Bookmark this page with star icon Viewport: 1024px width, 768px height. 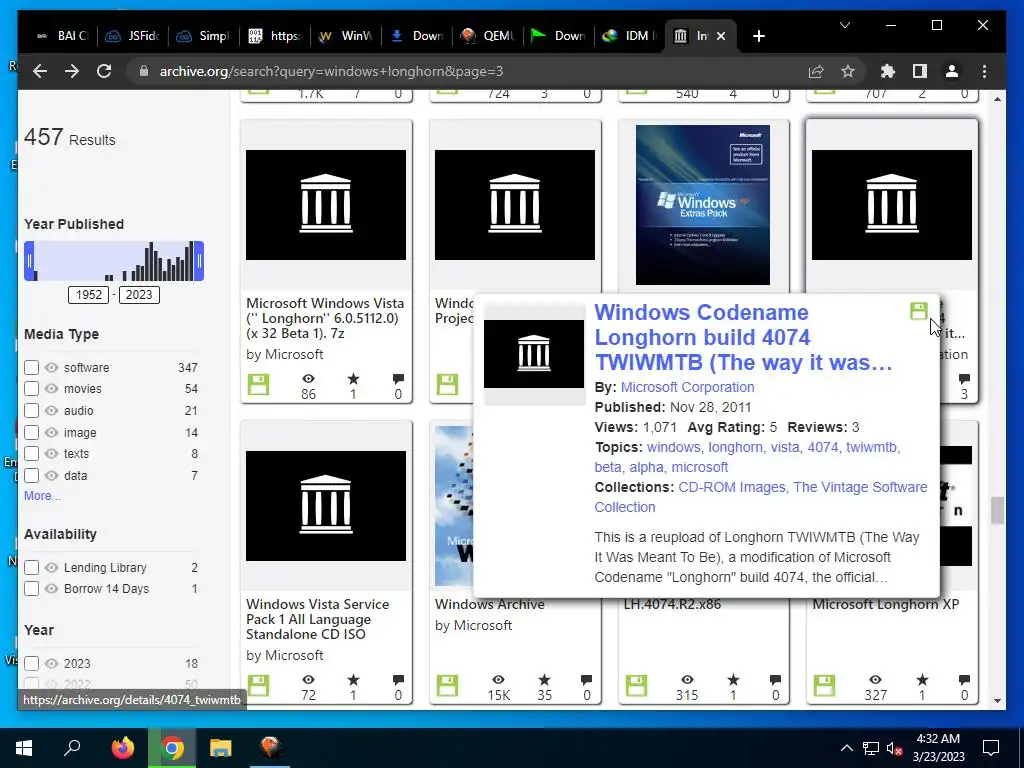(x=848, y=71)
